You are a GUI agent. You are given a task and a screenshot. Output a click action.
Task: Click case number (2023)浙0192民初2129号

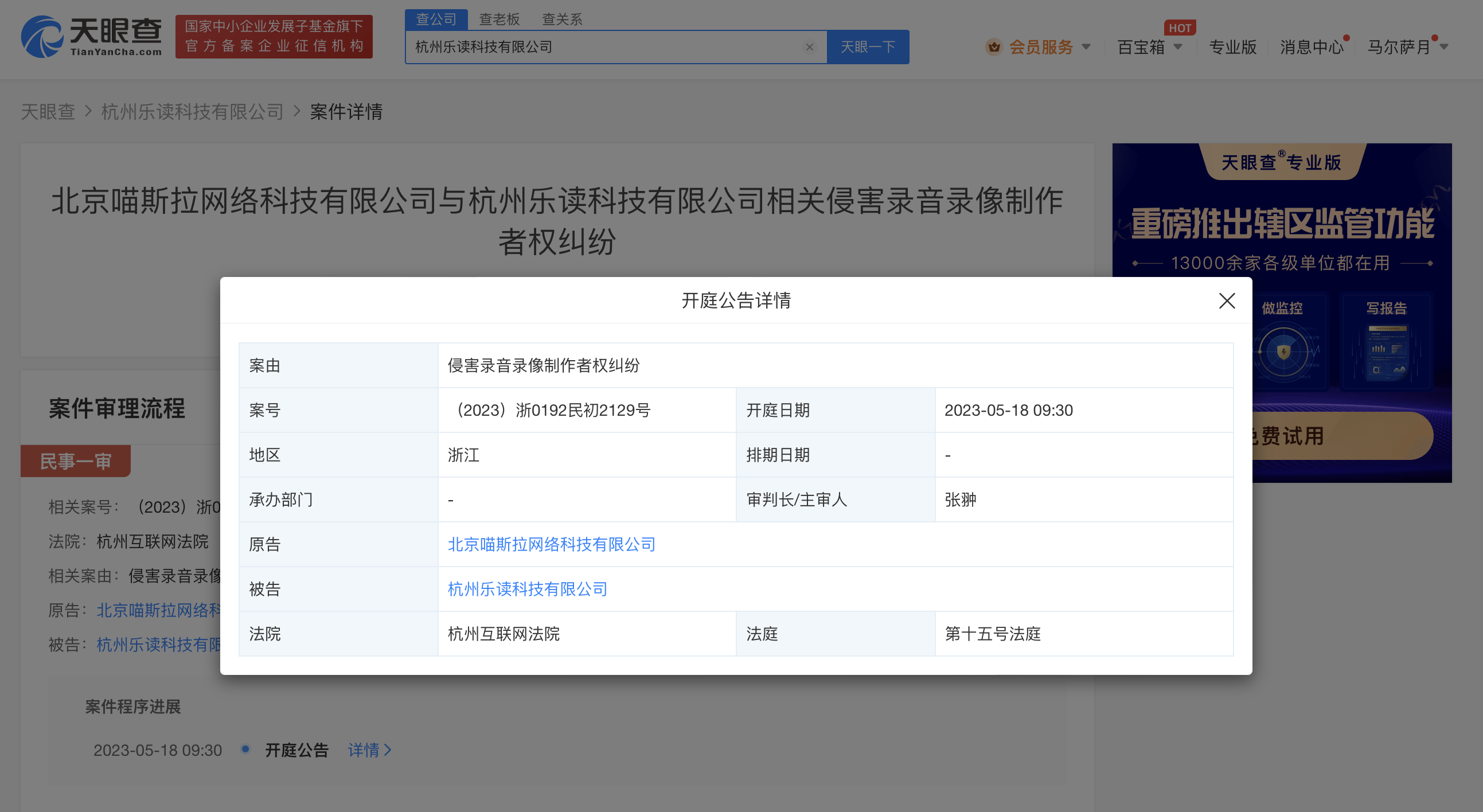[550, 411]
